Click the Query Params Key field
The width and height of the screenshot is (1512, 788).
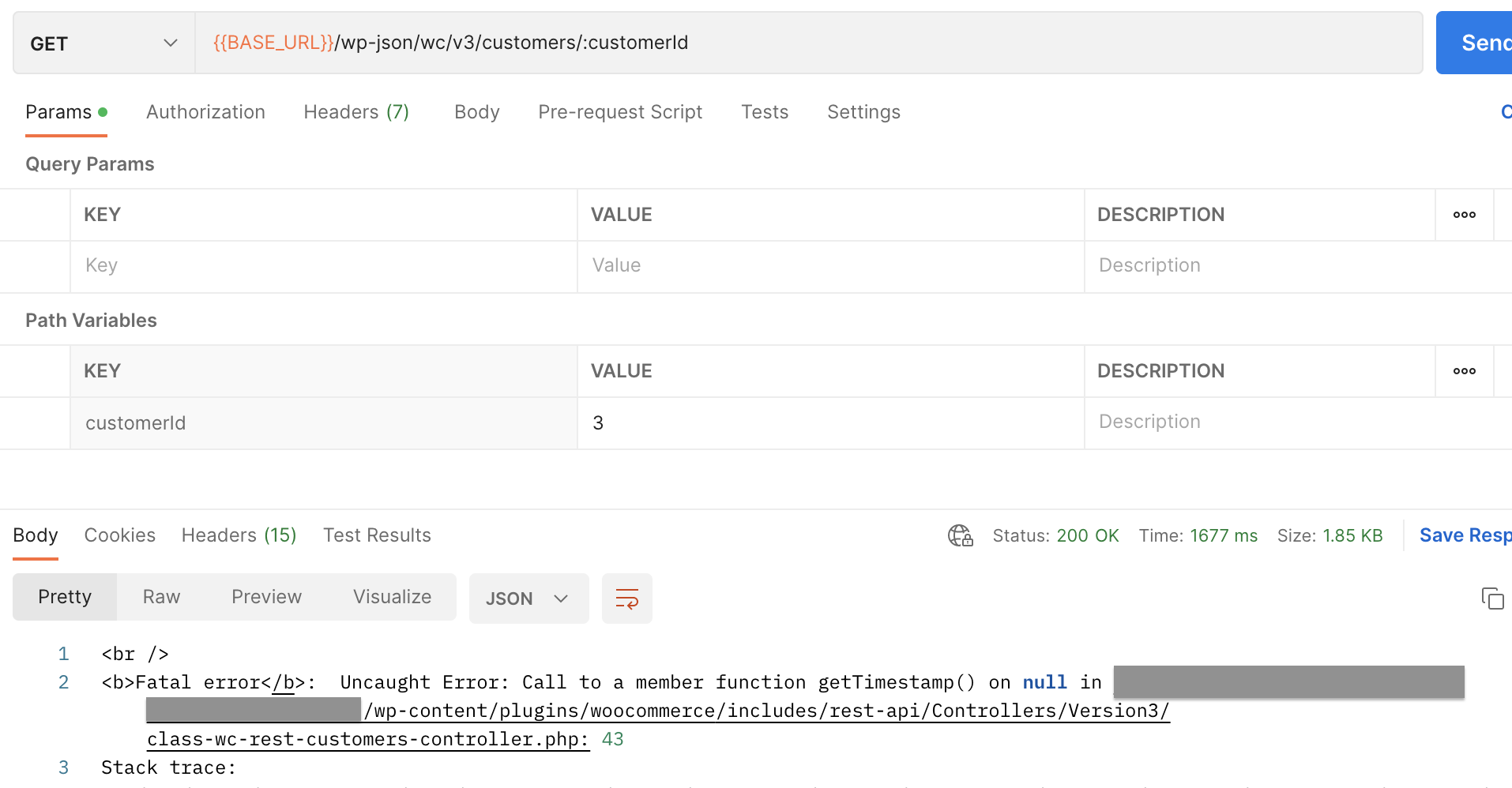(324, 266)
